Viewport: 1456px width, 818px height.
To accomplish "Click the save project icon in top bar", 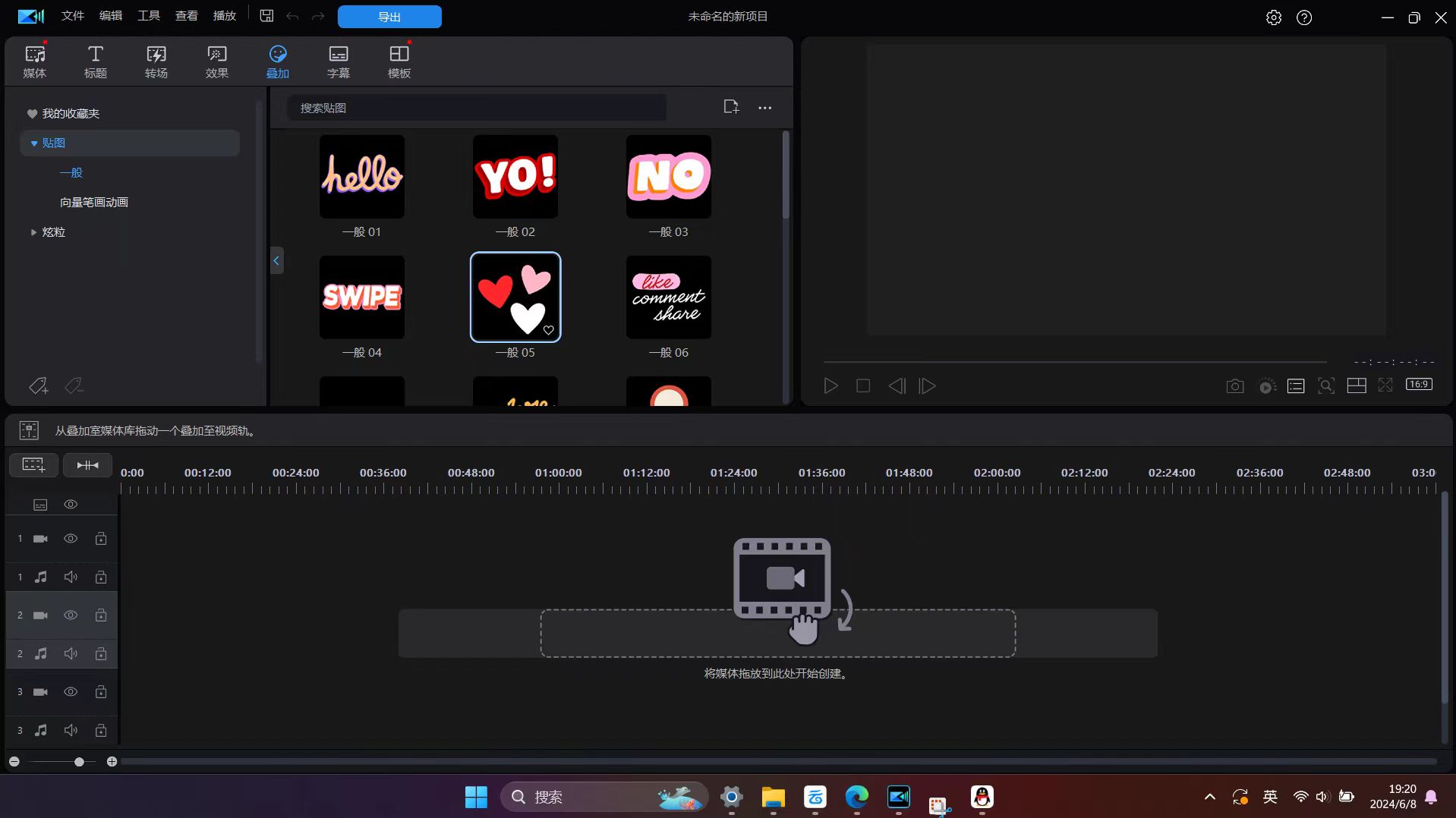I will [x=266, y=16].
